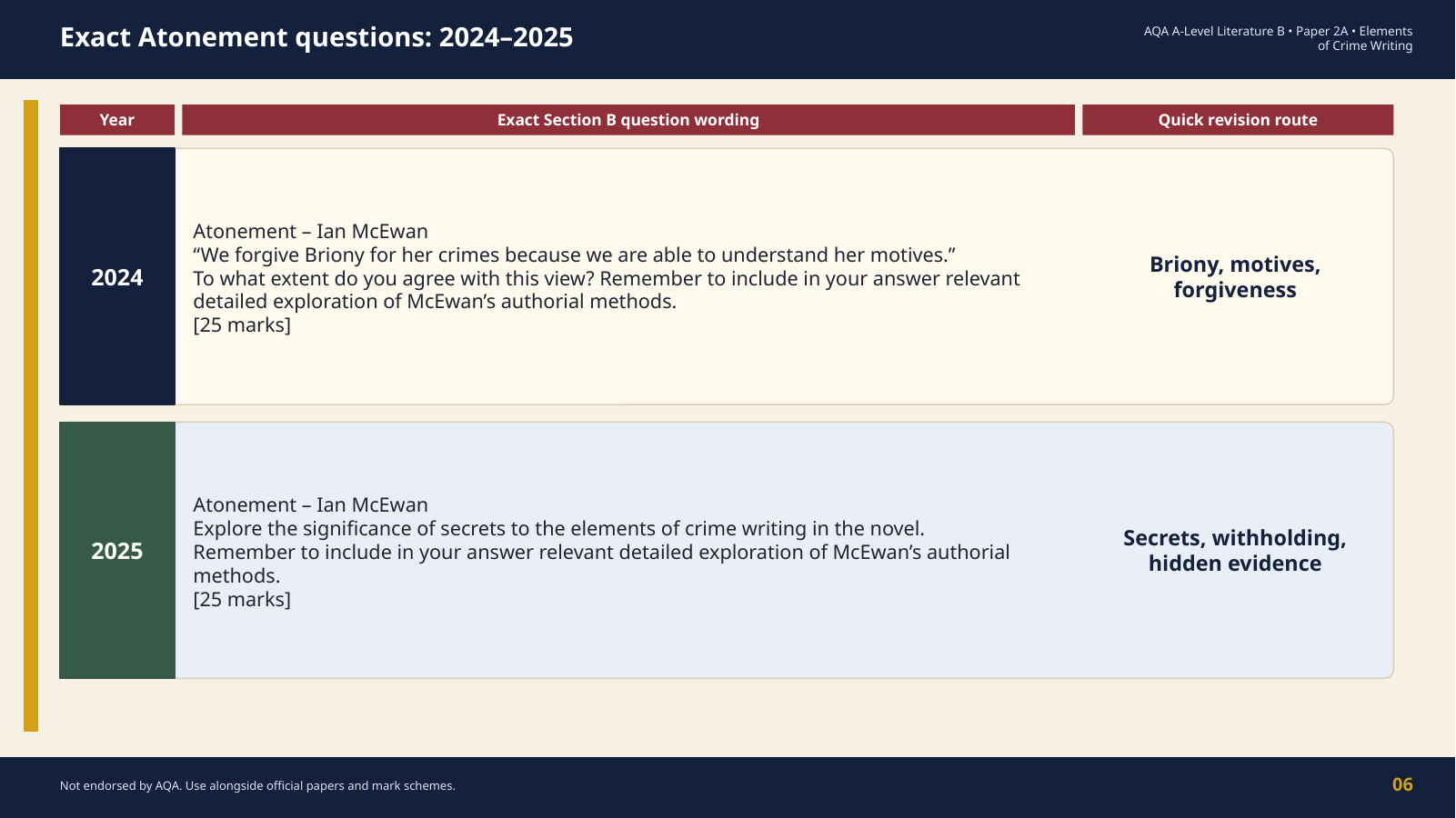This screenshot has height=818, width=1456.
Task: Click the AQA A-Level Literature B header caption
Action: click(1278, 38)
